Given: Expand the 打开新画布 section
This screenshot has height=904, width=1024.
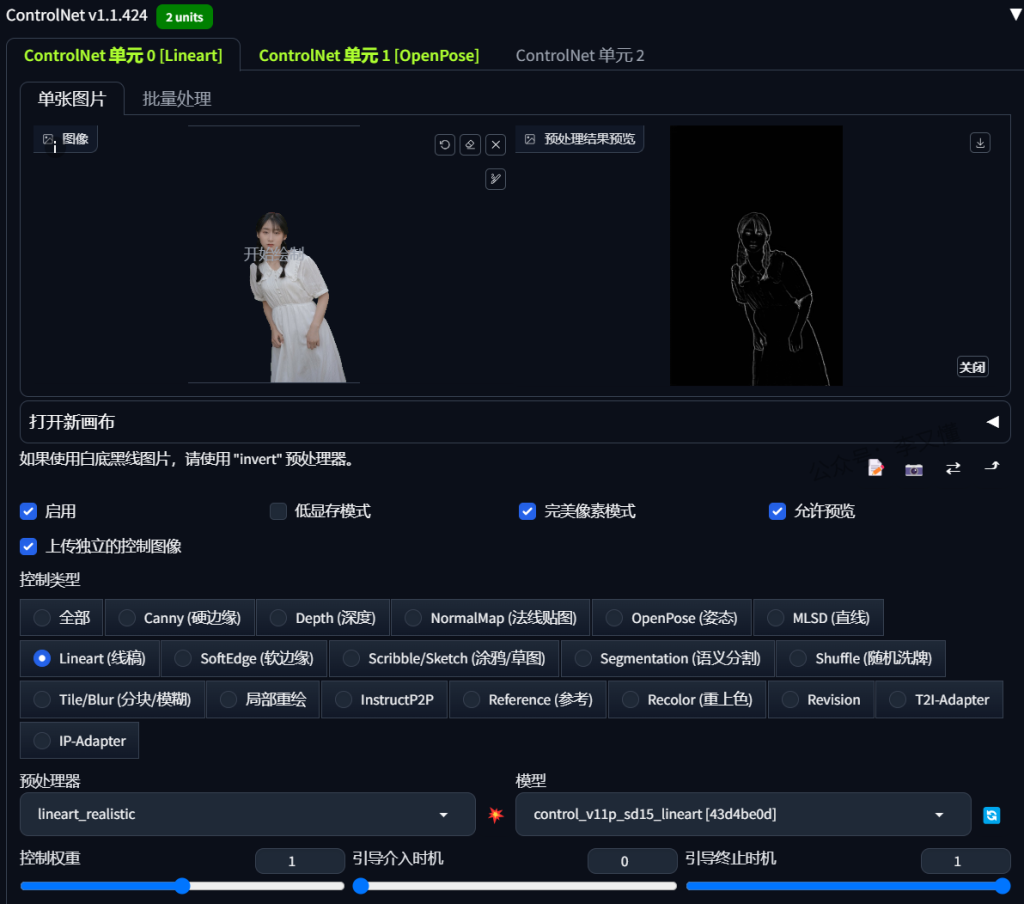Looking at the screenshot, I should click(x=514, y=422).
